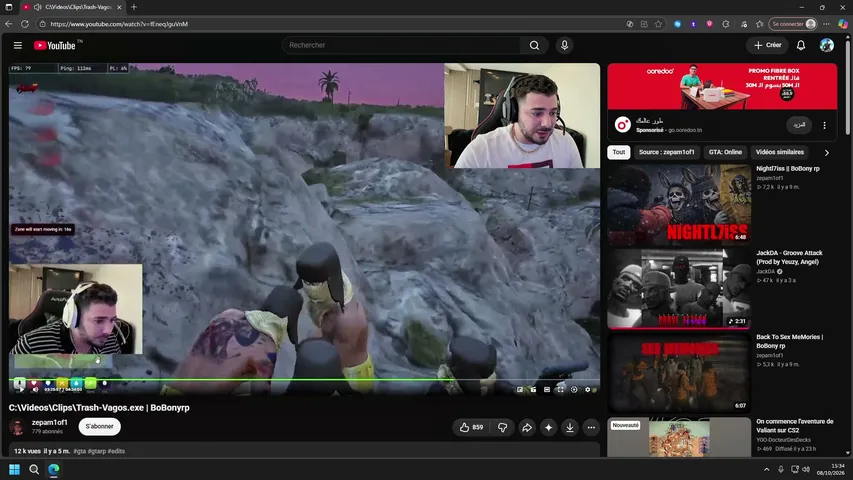Image resolution: width=853 pixels, height=480 pixels.
Task: Click the #gtarp hashtag
Action: pos(96,451)
